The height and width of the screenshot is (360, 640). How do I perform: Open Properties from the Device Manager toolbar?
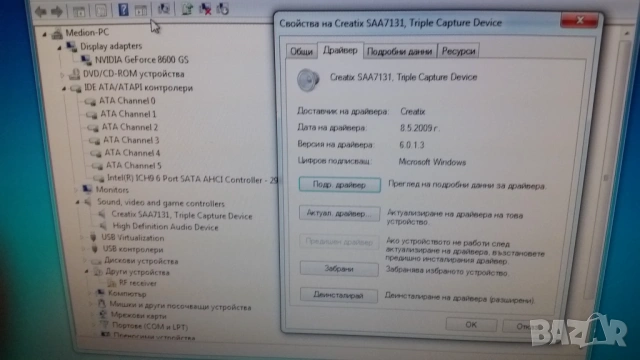coord(100,10)
